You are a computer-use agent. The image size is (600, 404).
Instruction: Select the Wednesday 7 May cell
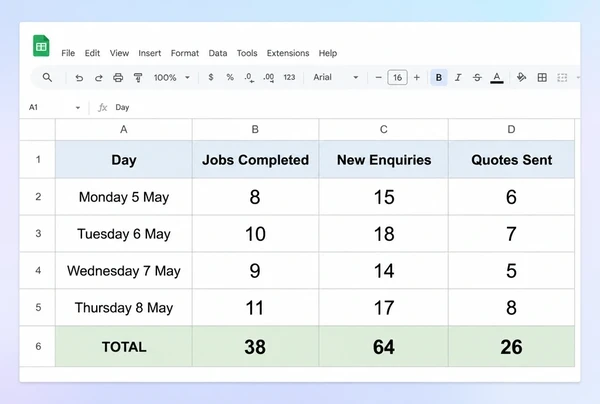coord(124,271)
